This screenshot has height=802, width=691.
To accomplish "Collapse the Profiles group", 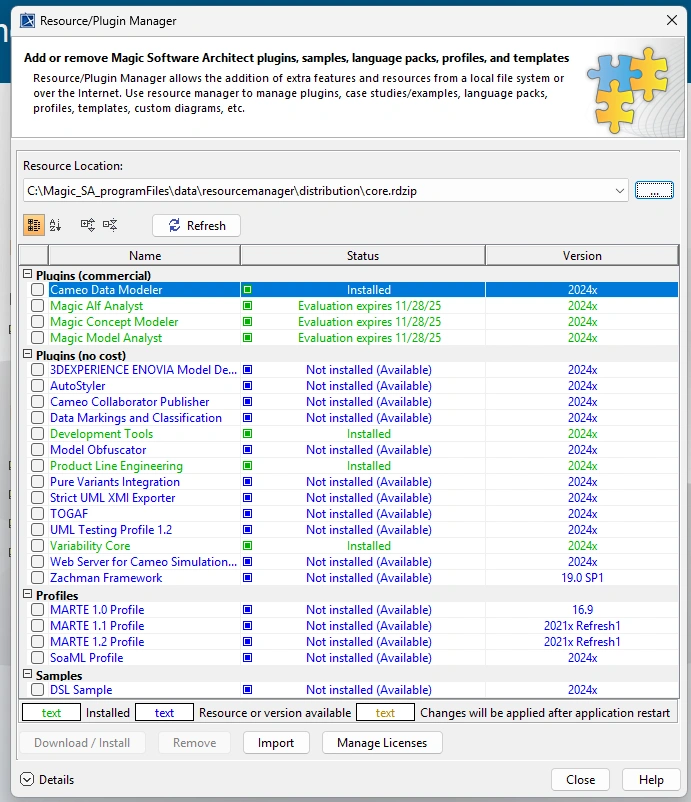I will (x=28, y=594).
